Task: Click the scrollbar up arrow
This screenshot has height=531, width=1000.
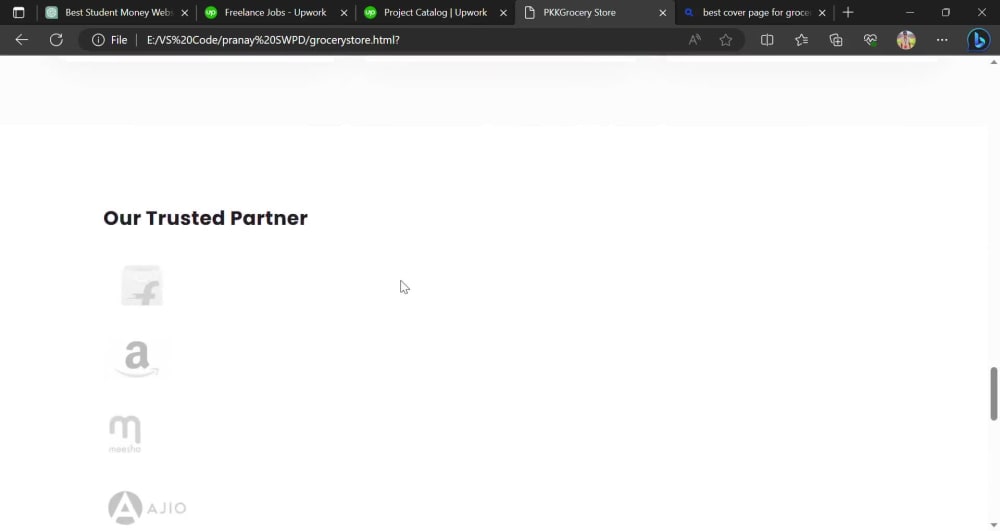Action: click(x=994, y=62)
